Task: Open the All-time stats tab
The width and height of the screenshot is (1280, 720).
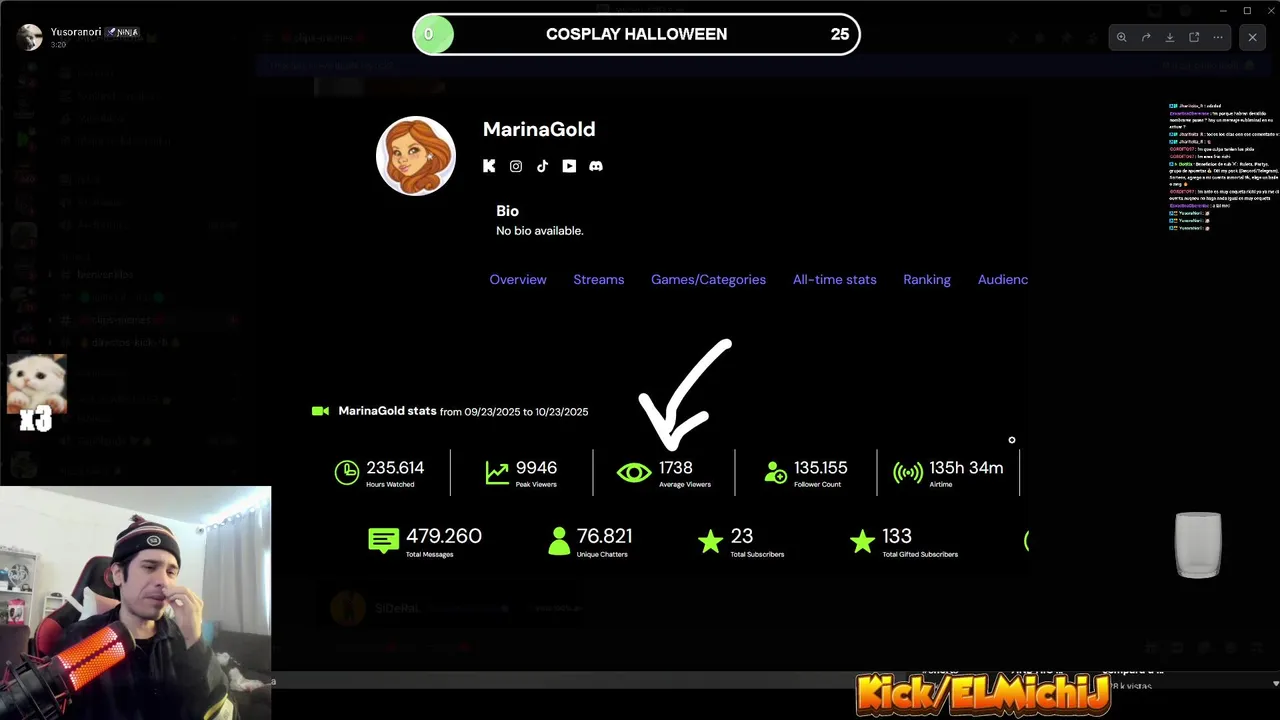Action: (835, 280)
